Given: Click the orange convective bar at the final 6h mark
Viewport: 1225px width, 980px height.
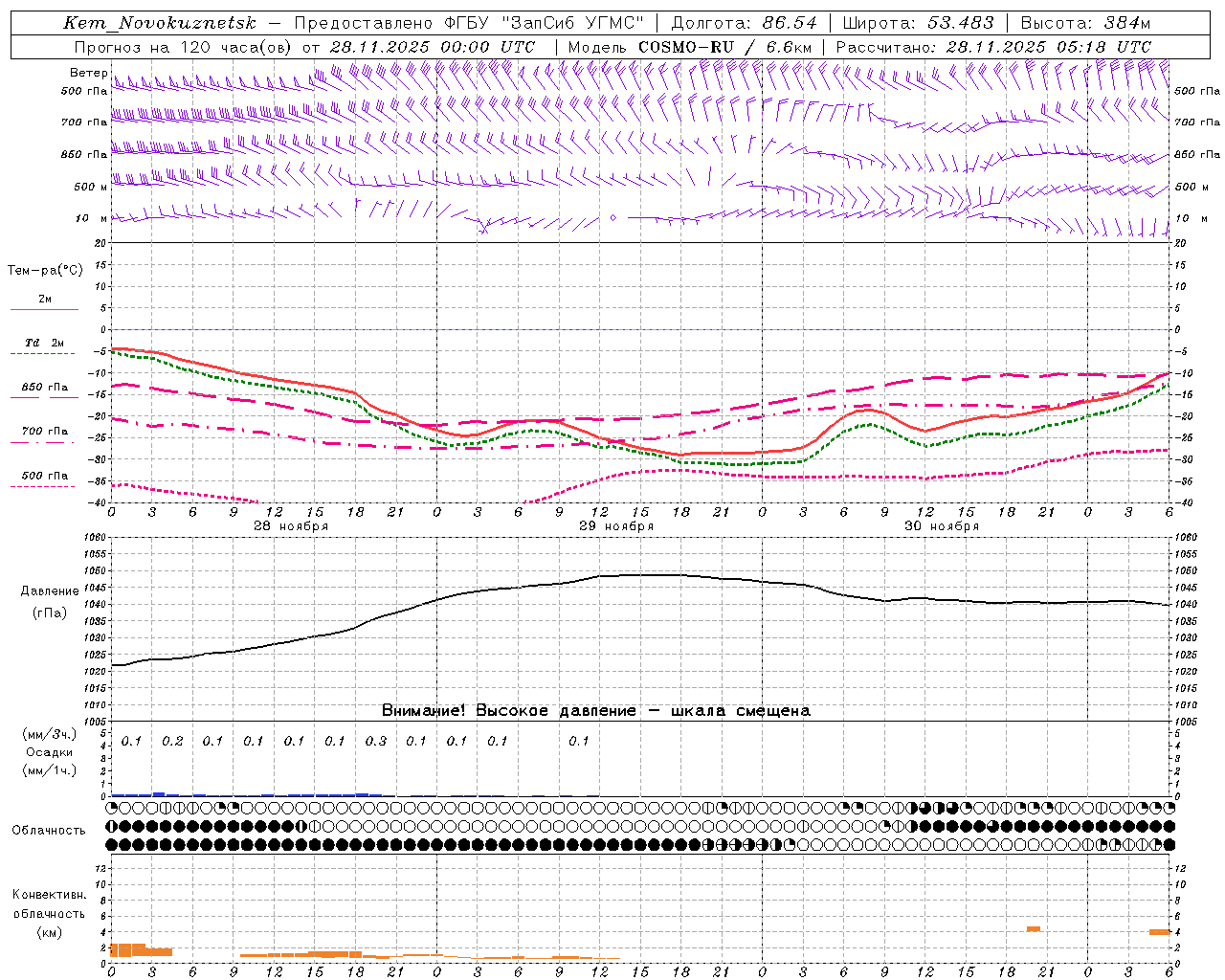Looking at the screenshot, I should (x=1160, y=932).
